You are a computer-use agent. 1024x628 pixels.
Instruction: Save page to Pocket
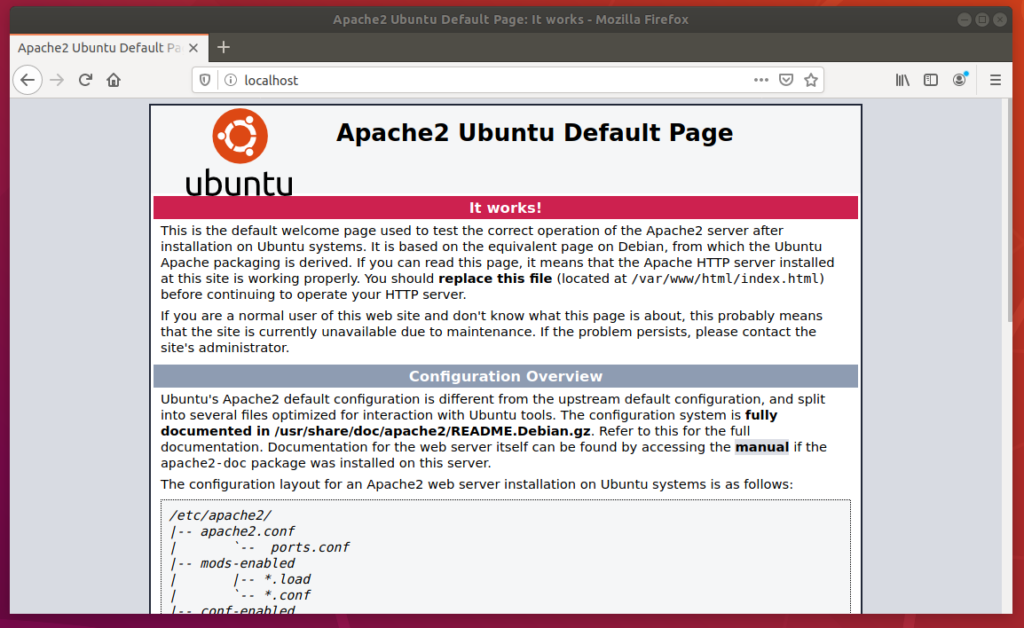(787, 80)
